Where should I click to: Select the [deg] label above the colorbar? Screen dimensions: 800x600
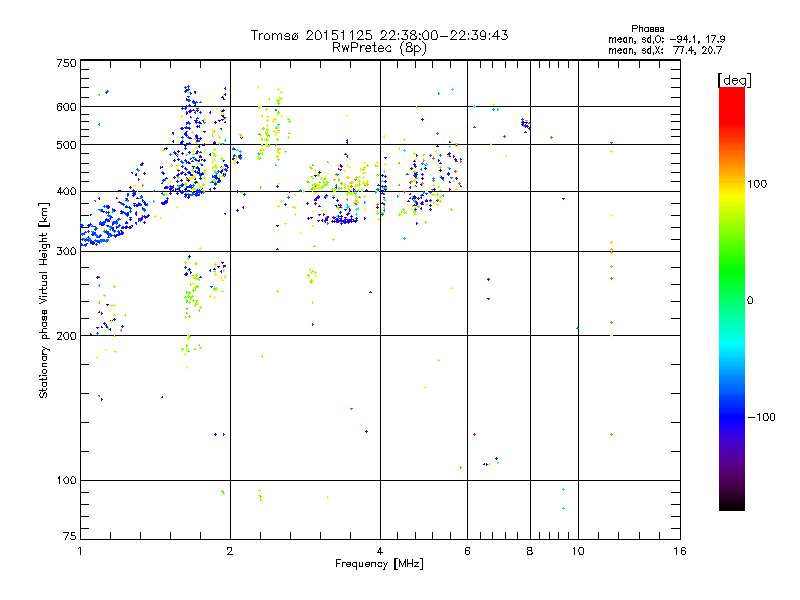[735, 79]
